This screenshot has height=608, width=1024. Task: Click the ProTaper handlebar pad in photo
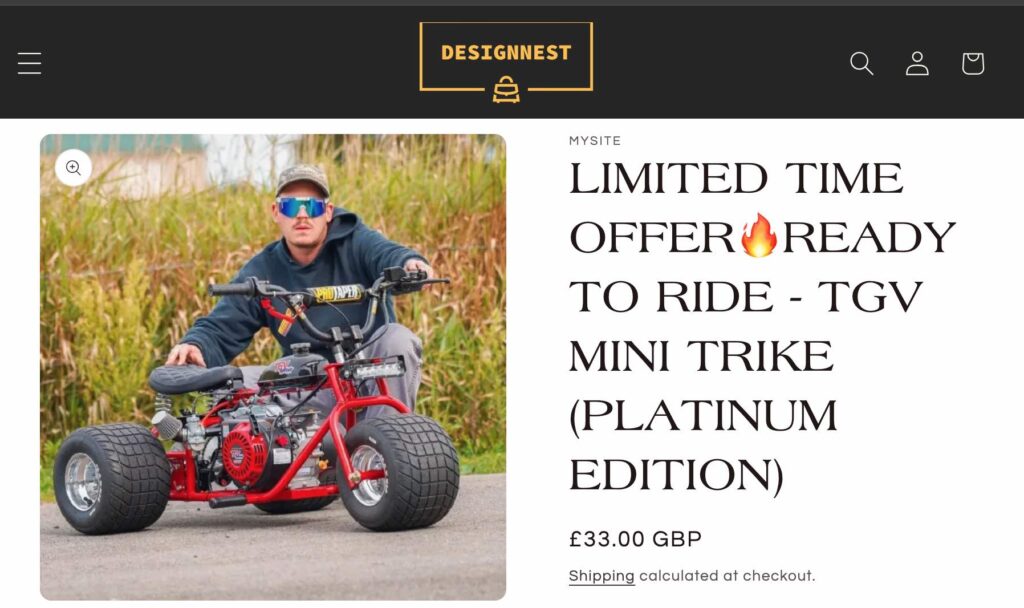(x=335, y=295)
